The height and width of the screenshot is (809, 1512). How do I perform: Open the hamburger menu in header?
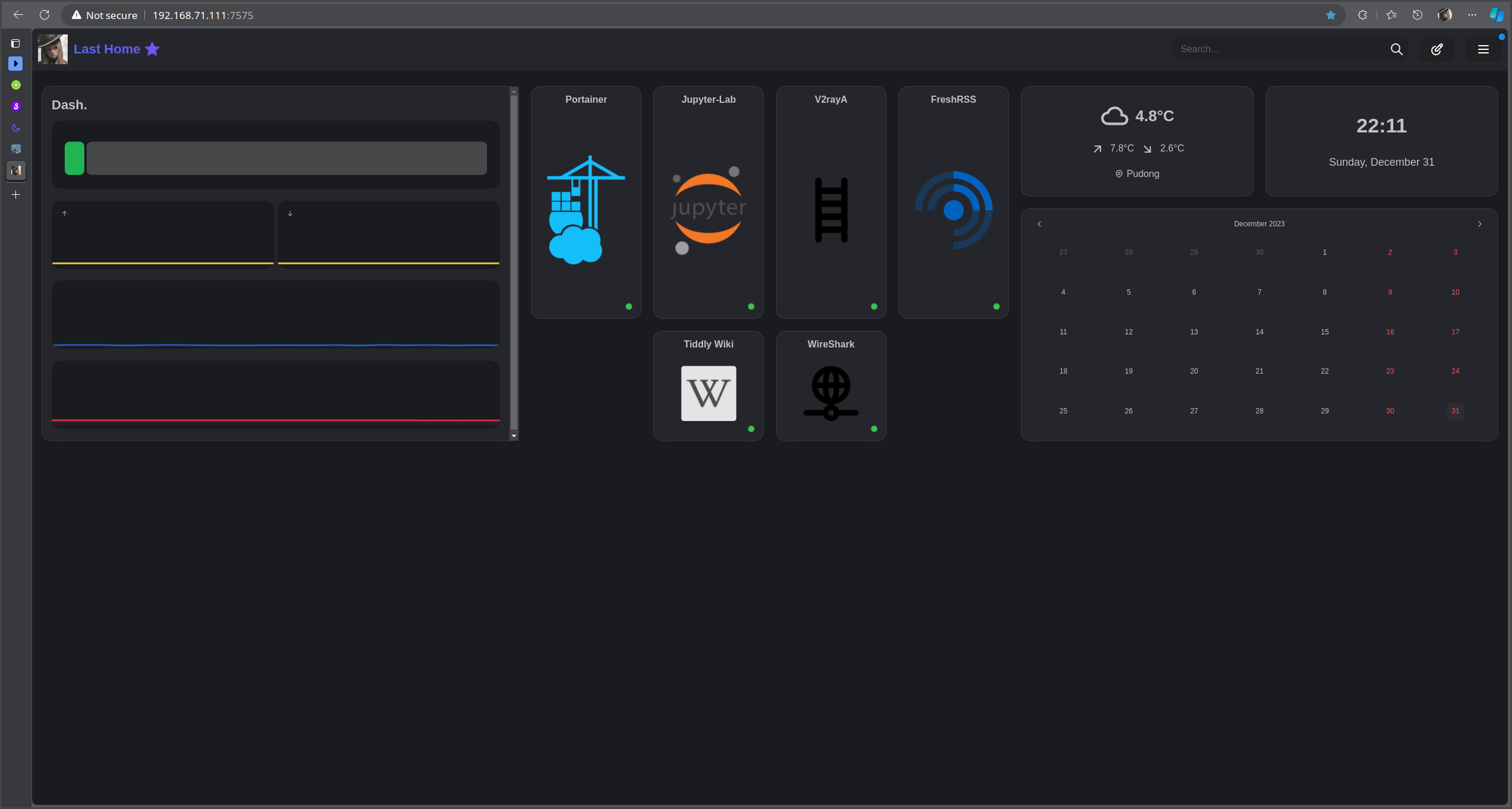[x=1483, y=49]
